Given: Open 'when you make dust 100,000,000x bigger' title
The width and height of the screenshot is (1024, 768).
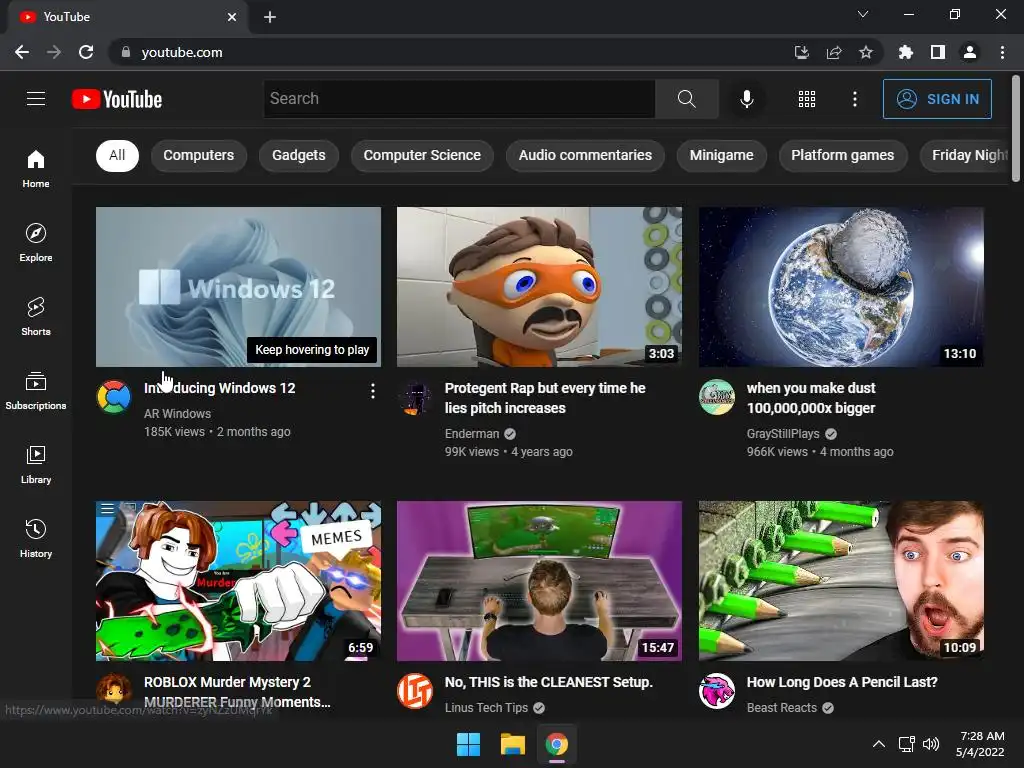Looking at the screenshot, I should point(811,398).
